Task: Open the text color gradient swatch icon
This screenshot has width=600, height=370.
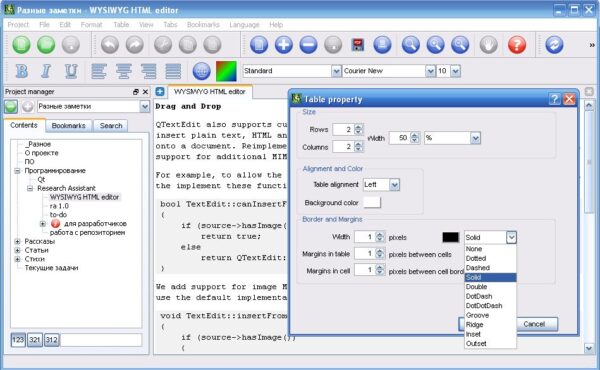Action: [226, 71]
